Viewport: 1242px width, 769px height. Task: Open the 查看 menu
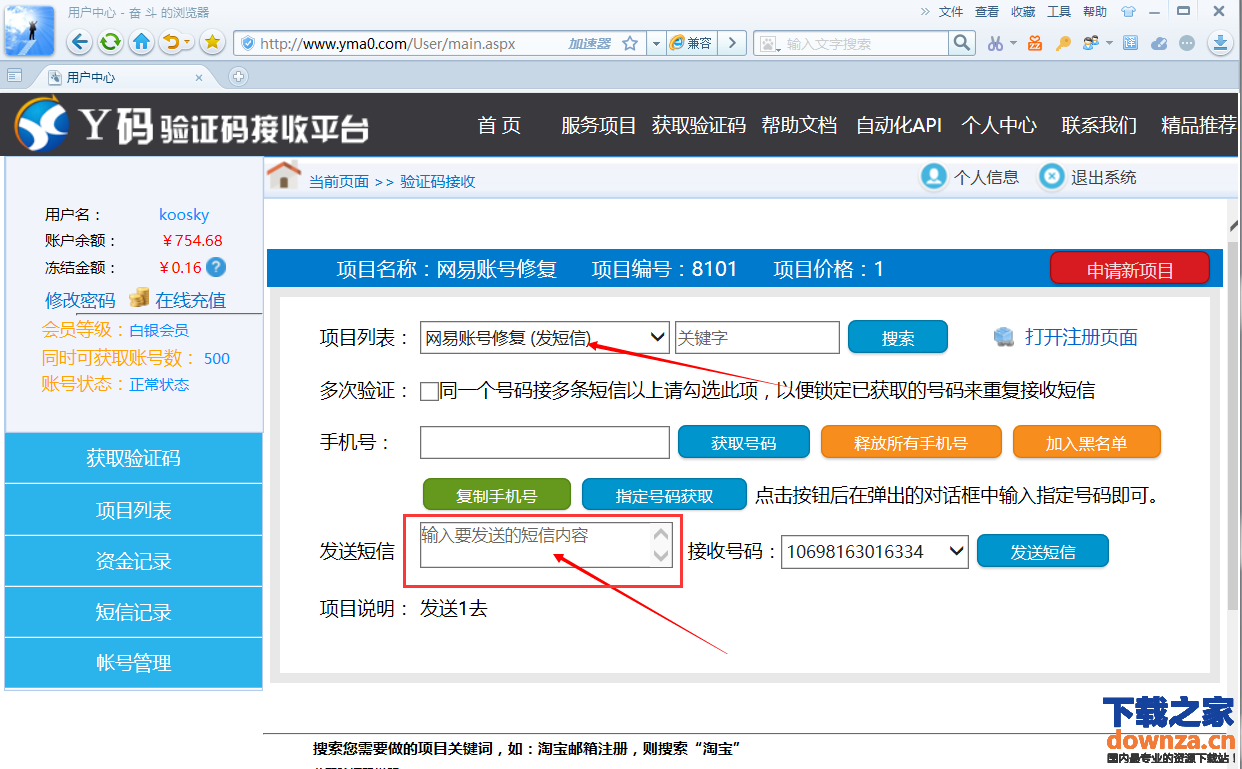coord(987,12)
